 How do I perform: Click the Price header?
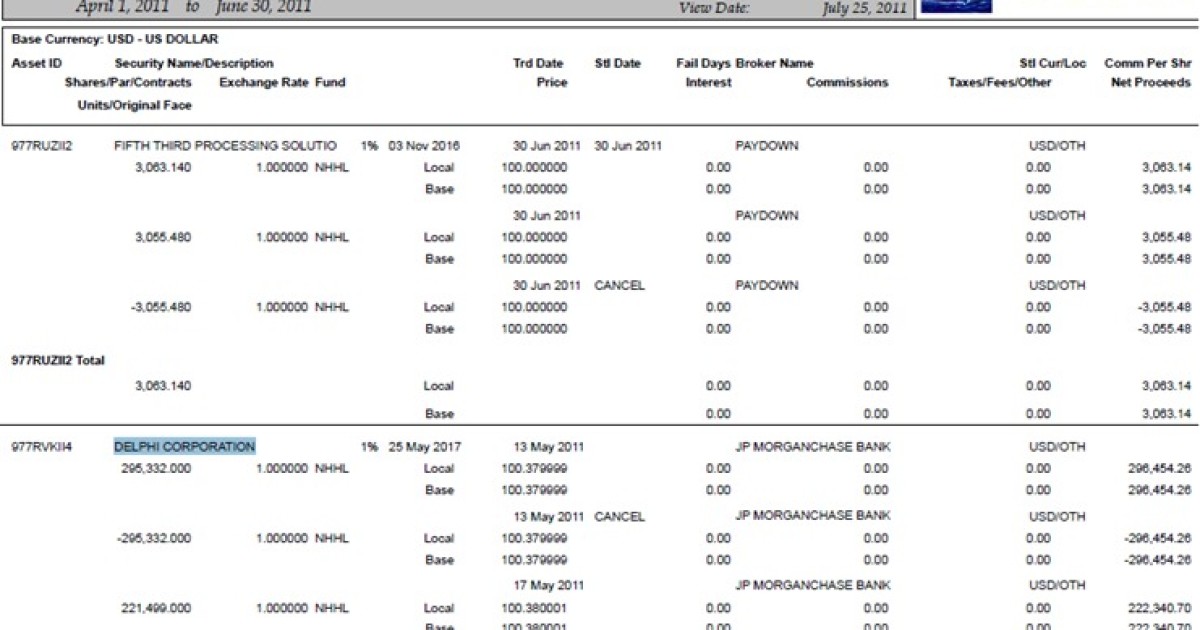pyautogui.click(x=552, y=82)
